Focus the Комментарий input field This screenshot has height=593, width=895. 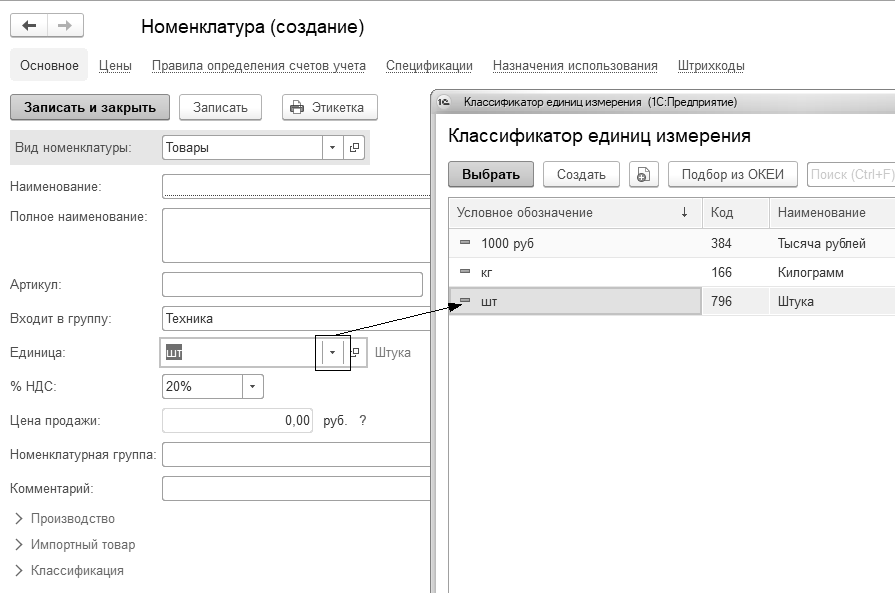coord(296,489)
